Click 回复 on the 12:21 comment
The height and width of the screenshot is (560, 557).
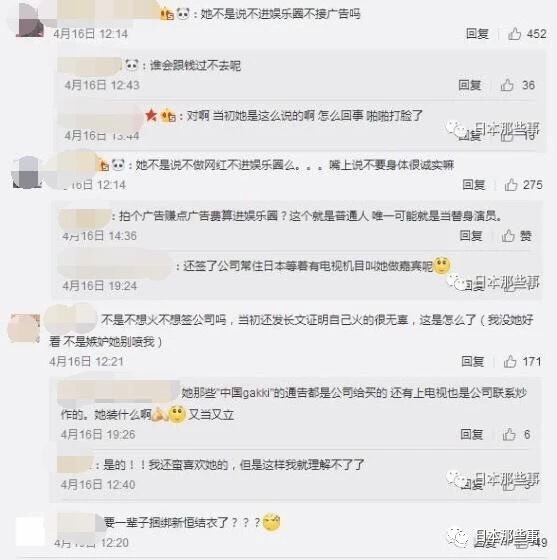(472, 361)
